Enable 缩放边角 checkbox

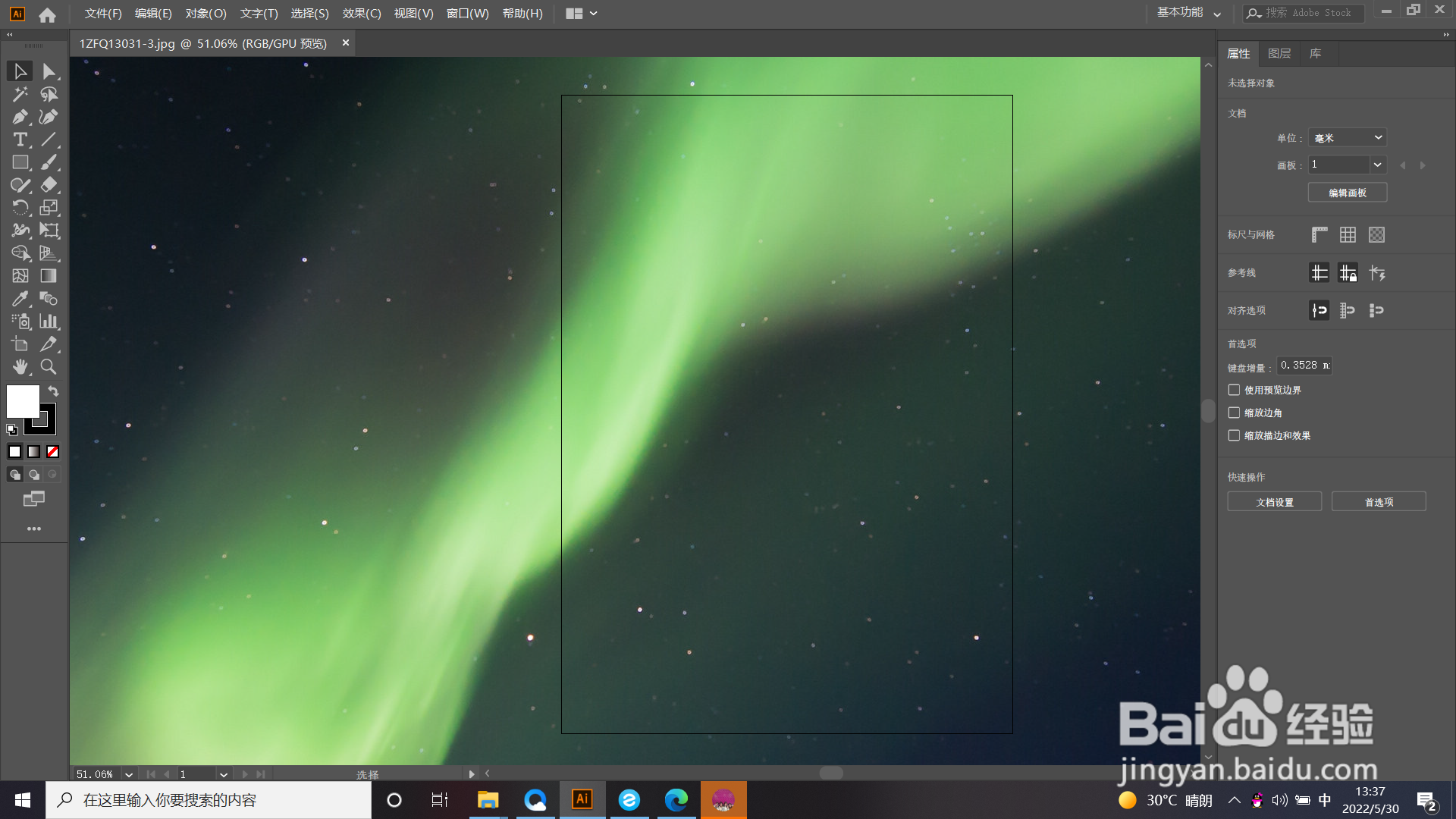point(1235,413)
